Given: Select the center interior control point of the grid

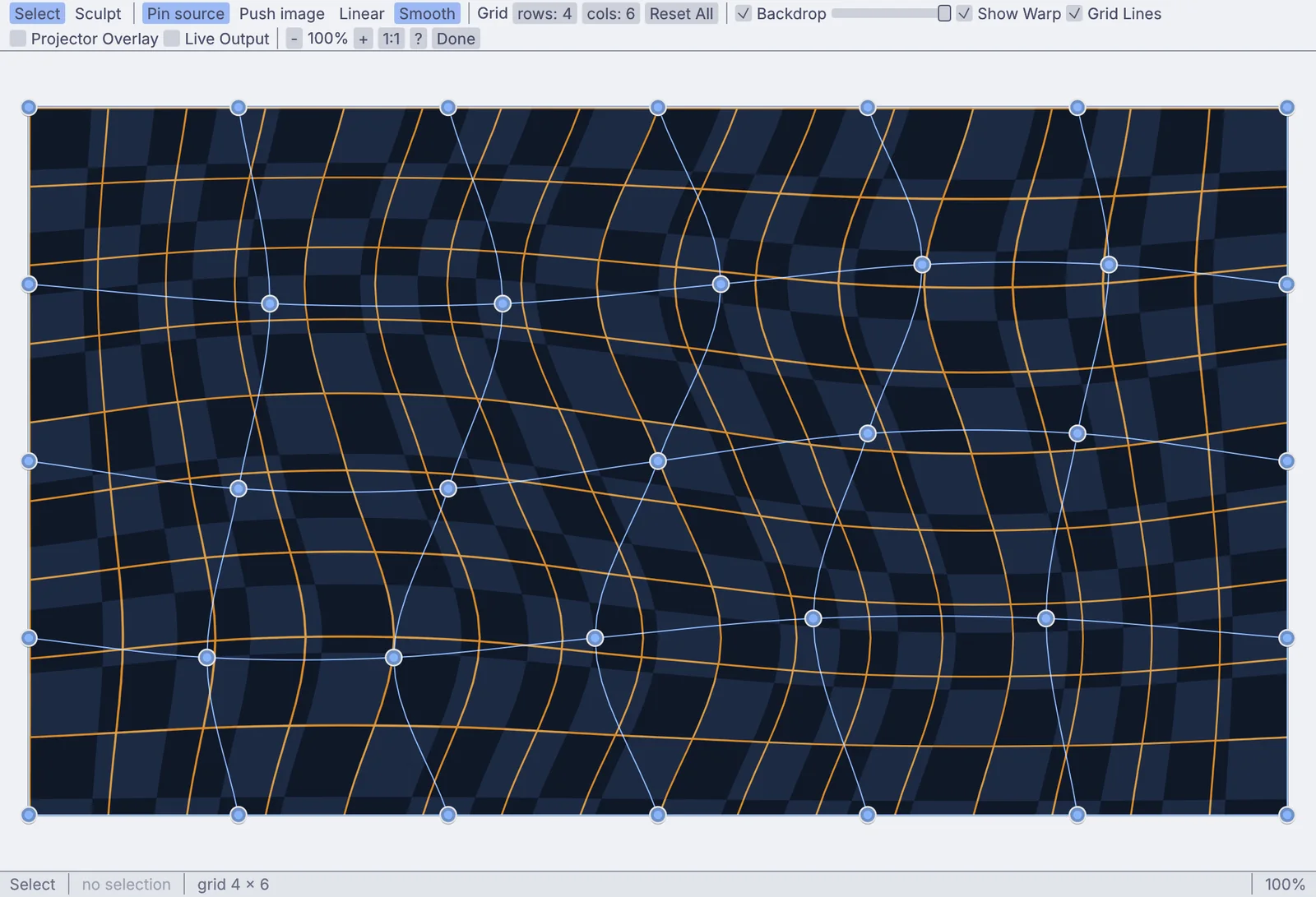Looking at the screenshot, I should click(658, 461).
